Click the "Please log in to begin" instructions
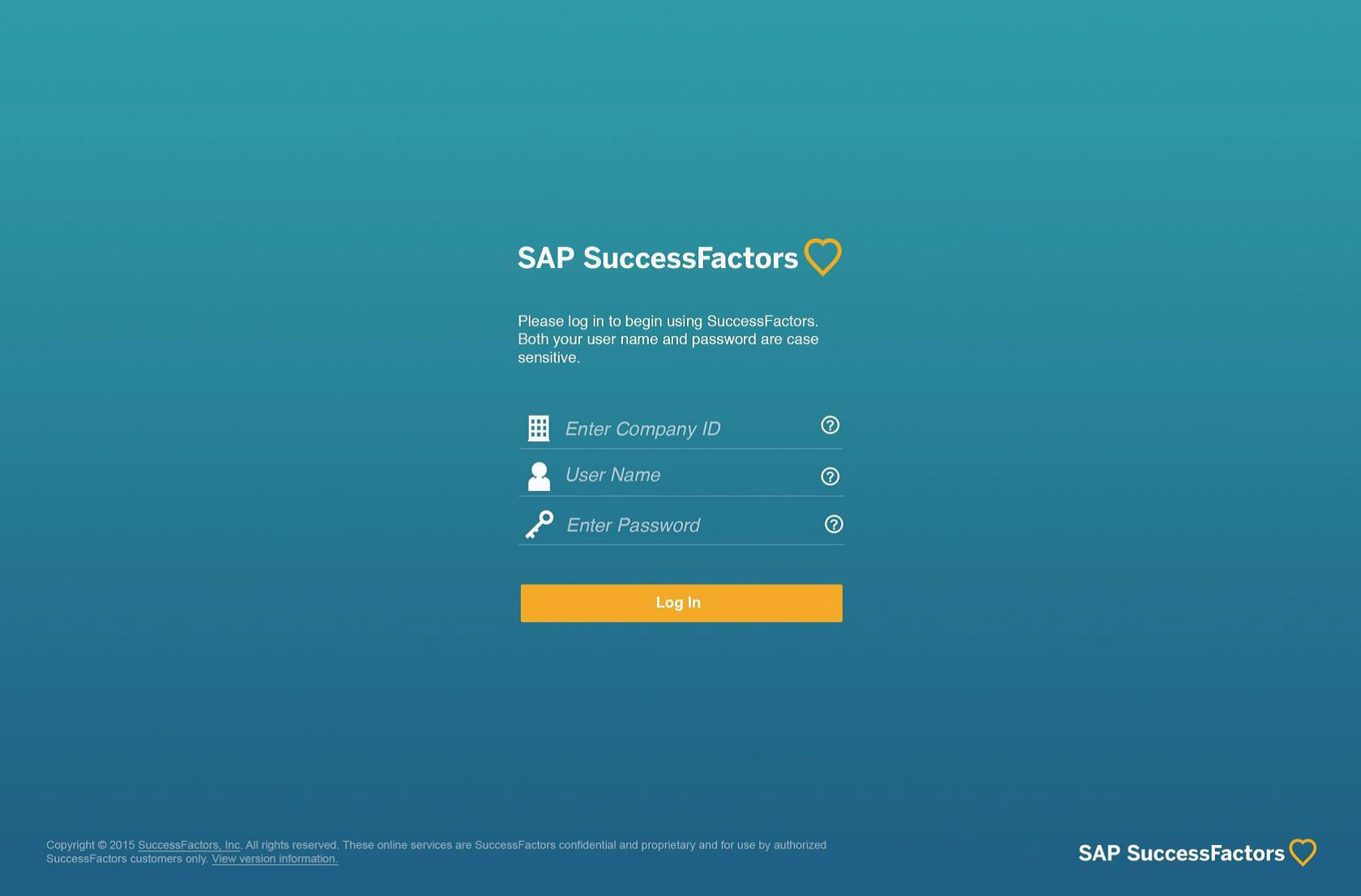Viewport: 1361px width, 896px height. click(668, 322)
